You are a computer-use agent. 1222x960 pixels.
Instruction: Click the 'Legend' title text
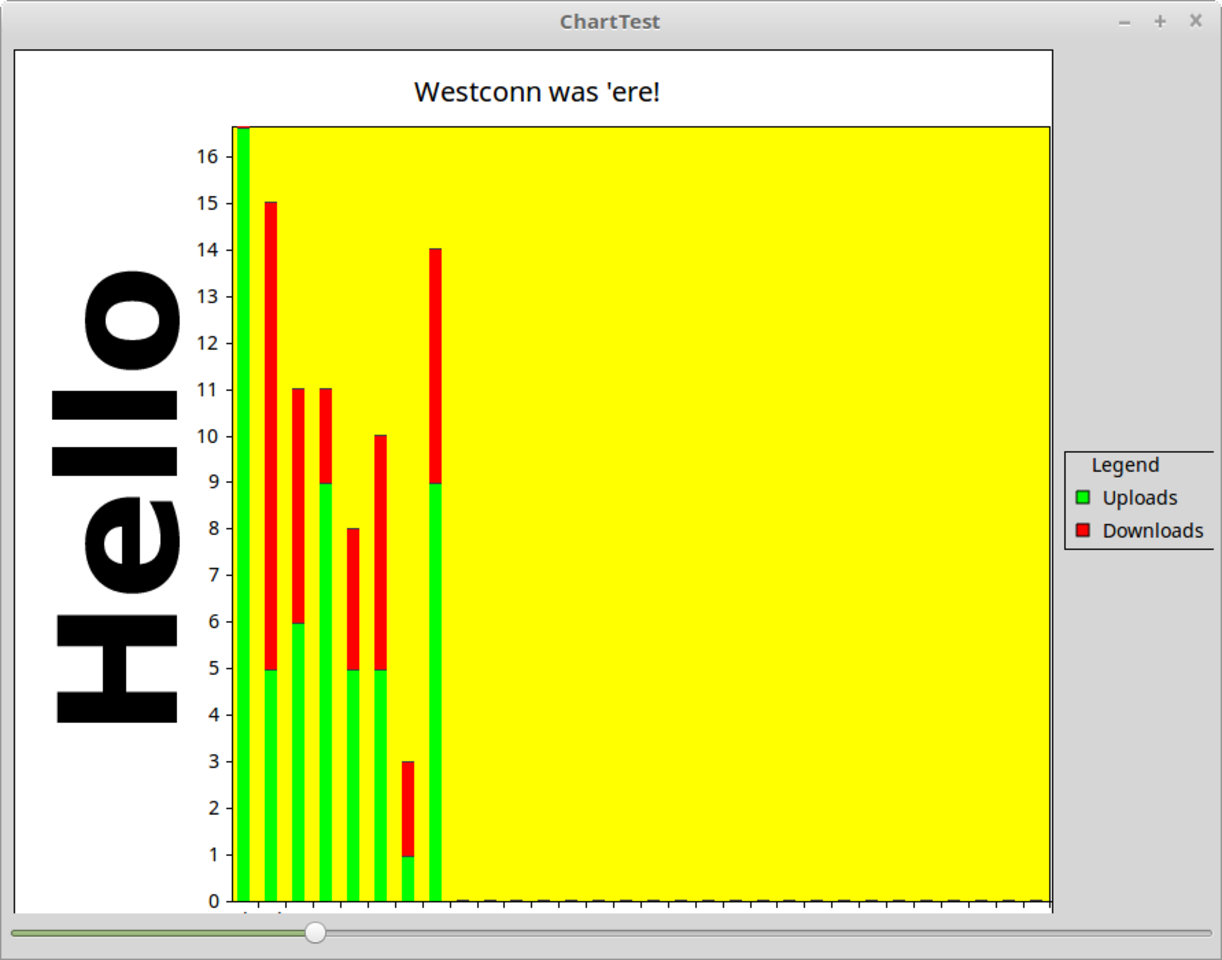click(x=1125, y=465)
